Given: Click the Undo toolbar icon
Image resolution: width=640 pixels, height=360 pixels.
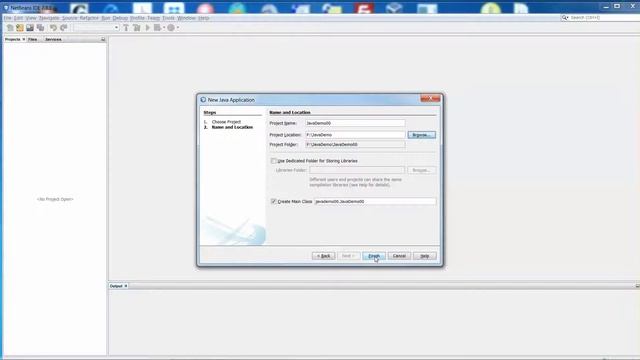Looking at the screenshot, I should coord(53,28).
